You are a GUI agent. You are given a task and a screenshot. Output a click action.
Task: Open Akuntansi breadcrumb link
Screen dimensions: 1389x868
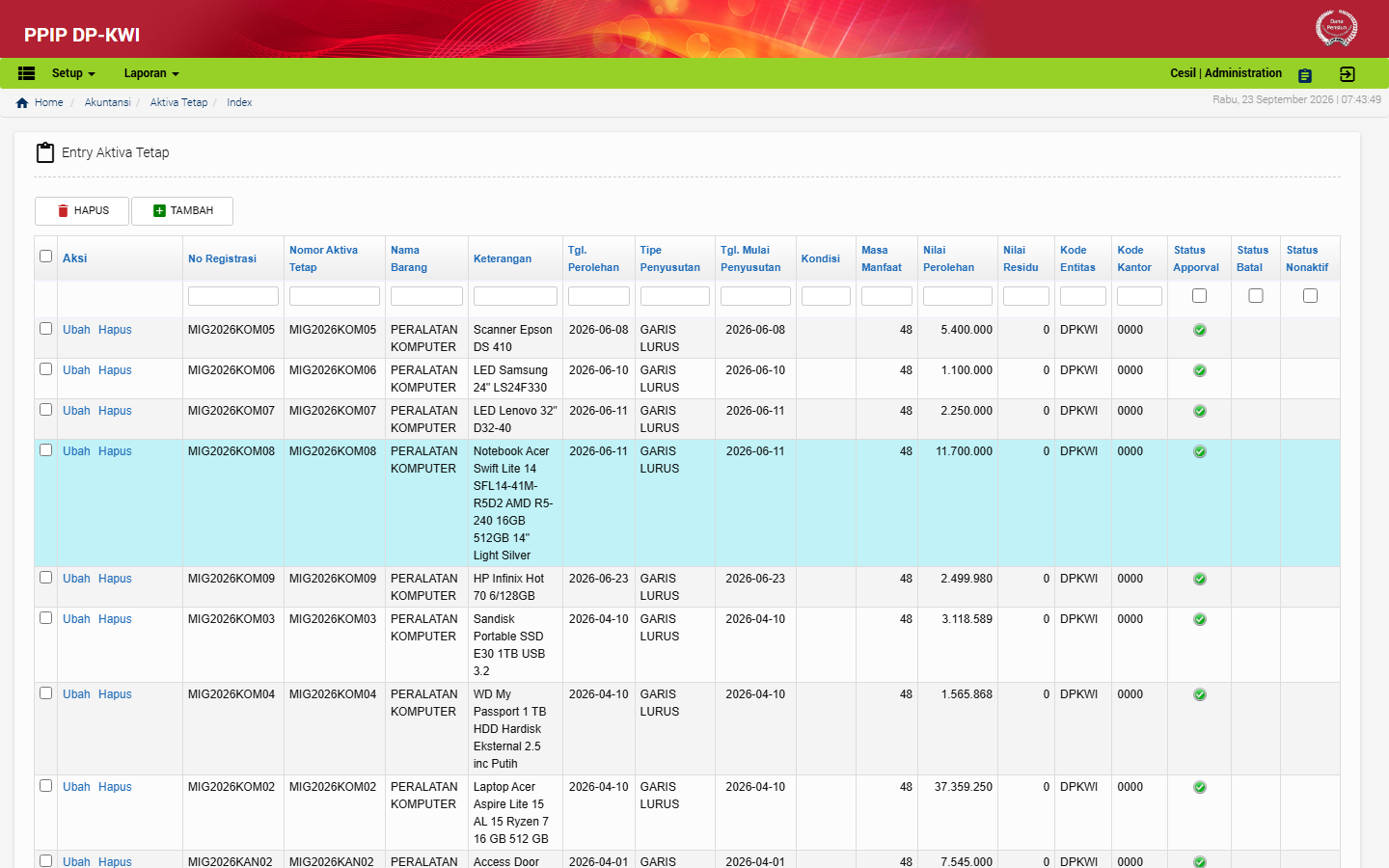pos(107,102)
